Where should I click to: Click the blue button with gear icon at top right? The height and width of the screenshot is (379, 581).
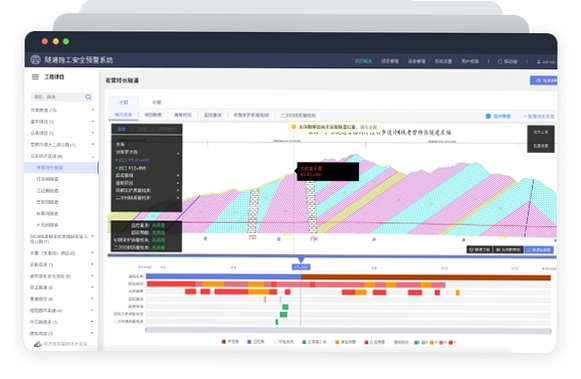point(543,80)
